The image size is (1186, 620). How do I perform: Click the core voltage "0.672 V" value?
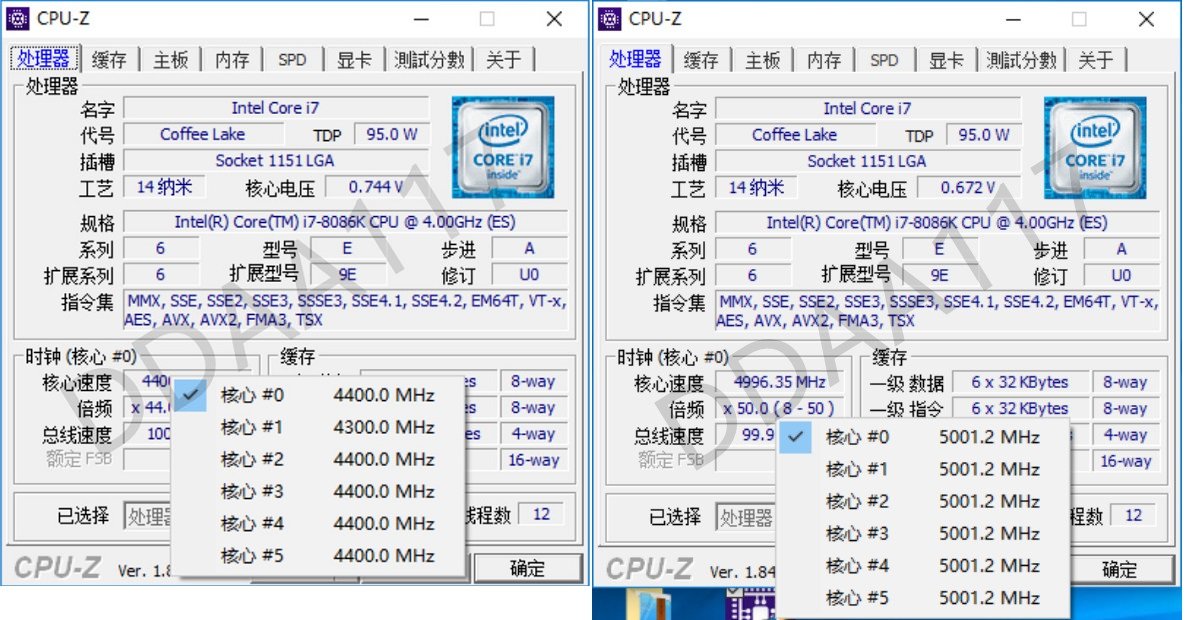pyautogui.click(x=968, y=188)
